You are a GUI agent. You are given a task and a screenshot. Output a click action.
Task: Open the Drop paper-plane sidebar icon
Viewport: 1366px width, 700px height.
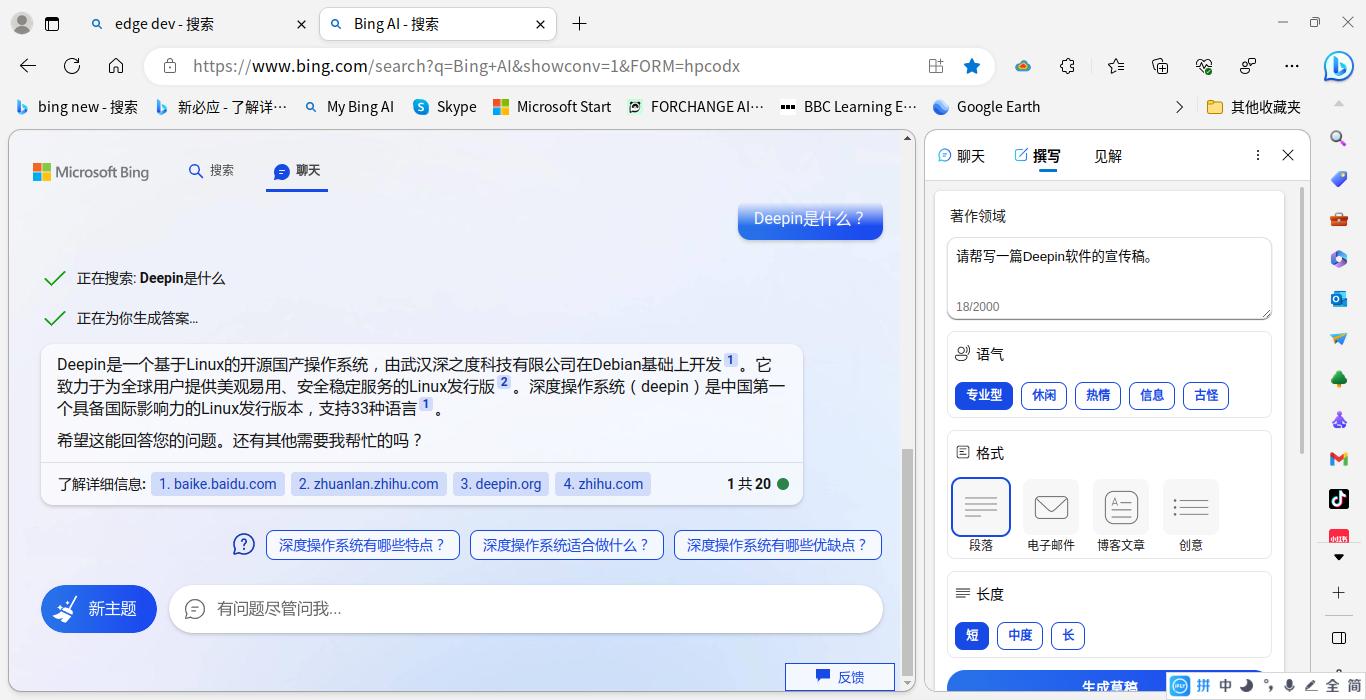pos(1338,339)
